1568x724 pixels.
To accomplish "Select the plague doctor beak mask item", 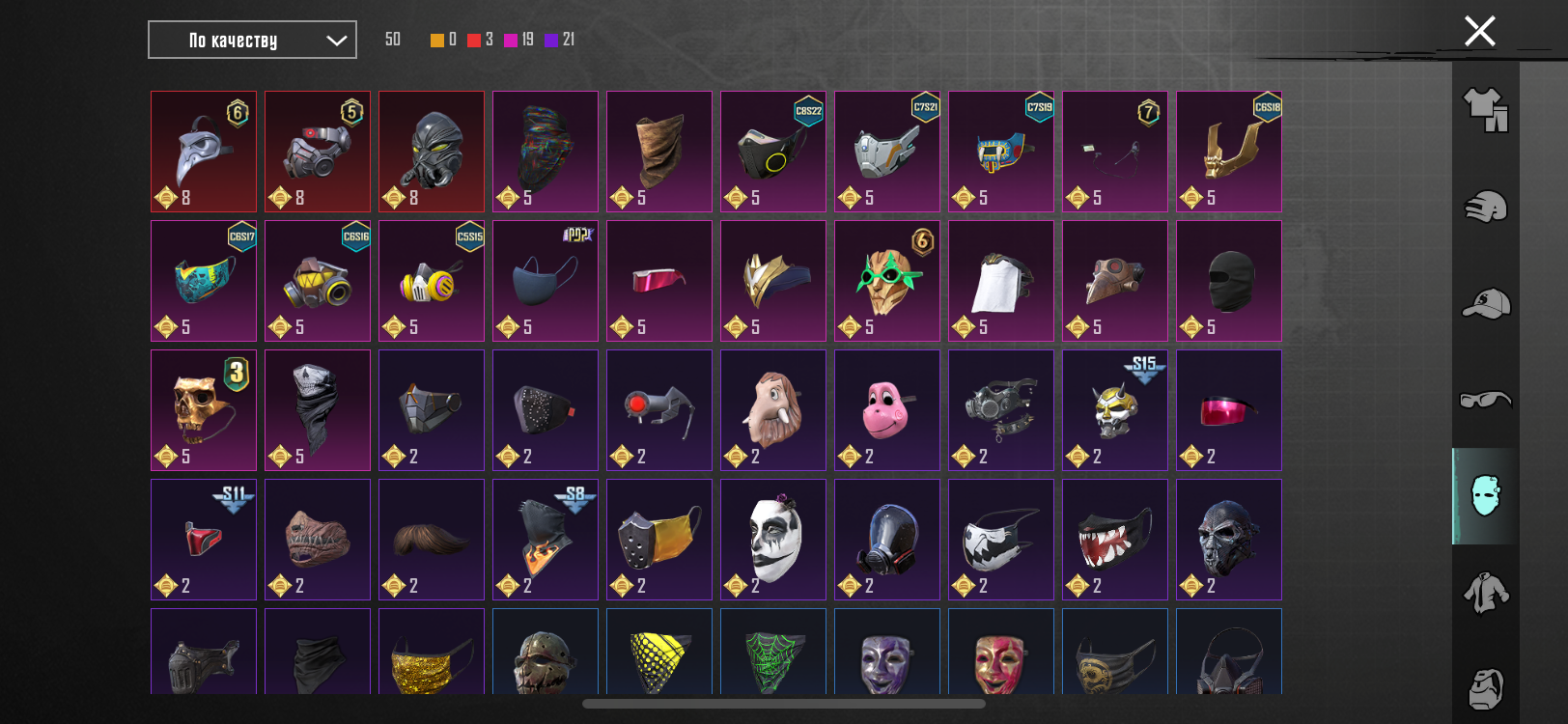I will 204,152.
